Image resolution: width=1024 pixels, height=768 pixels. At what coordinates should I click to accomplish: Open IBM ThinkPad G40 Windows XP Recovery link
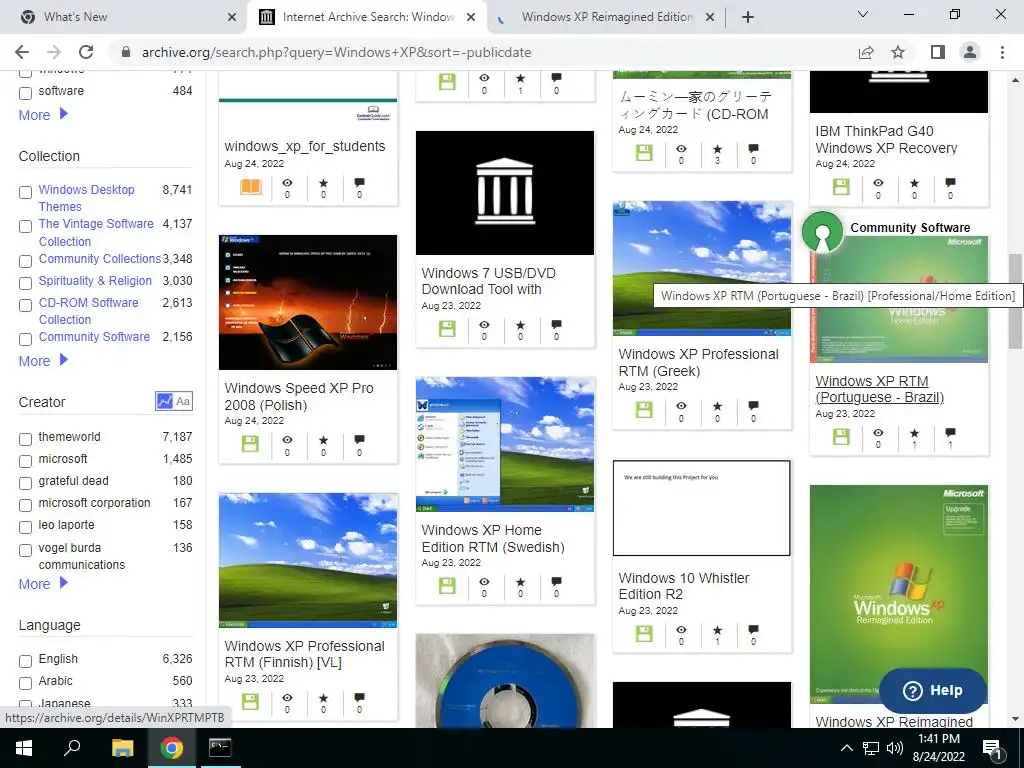tap(886, 140)
